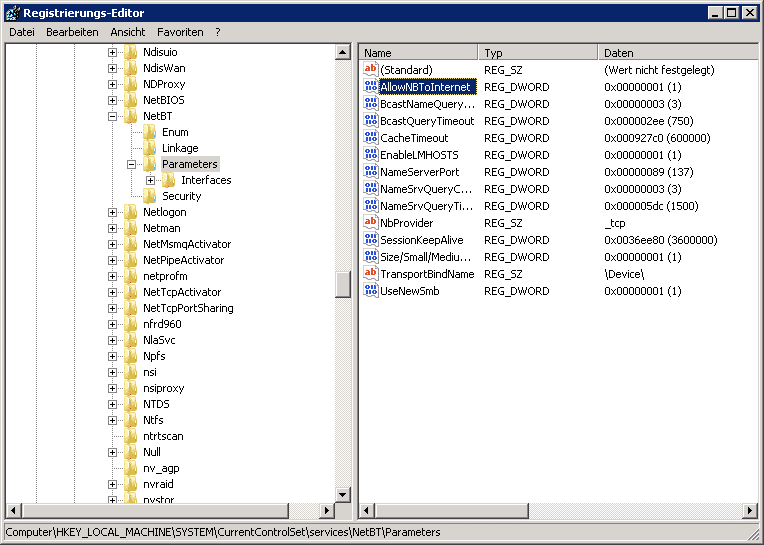Click the DWORD icon beside BcastQueryTimeout
Screen dimensions: 764x545
[371, 121]
